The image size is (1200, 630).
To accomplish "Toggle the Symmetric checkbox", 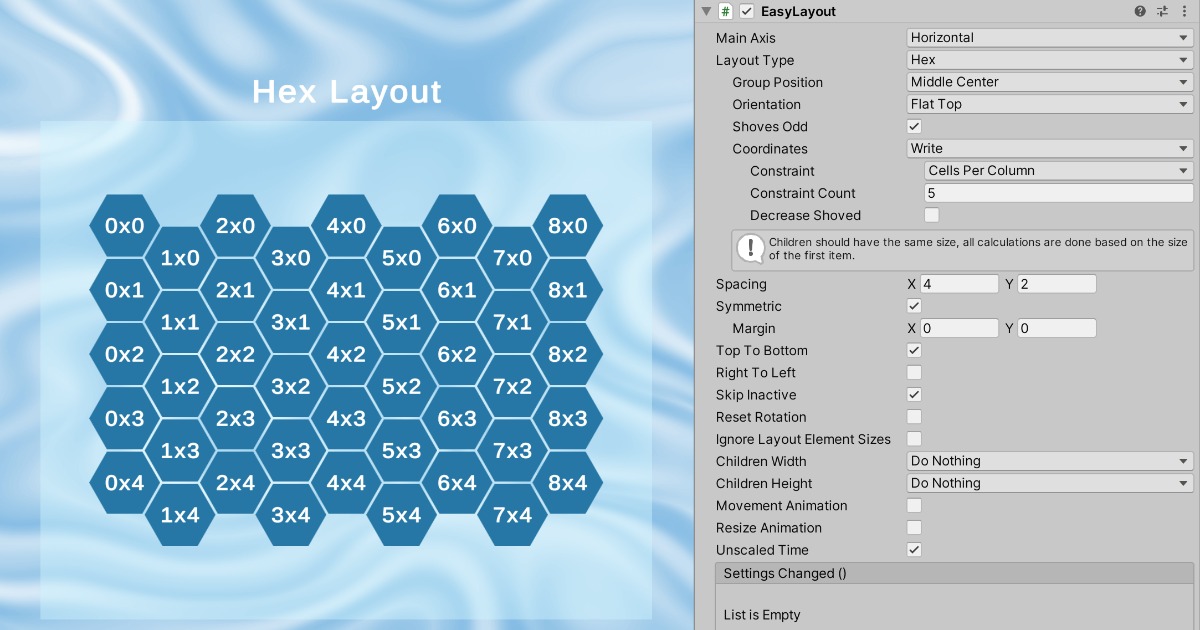I will tap(913, 306).
